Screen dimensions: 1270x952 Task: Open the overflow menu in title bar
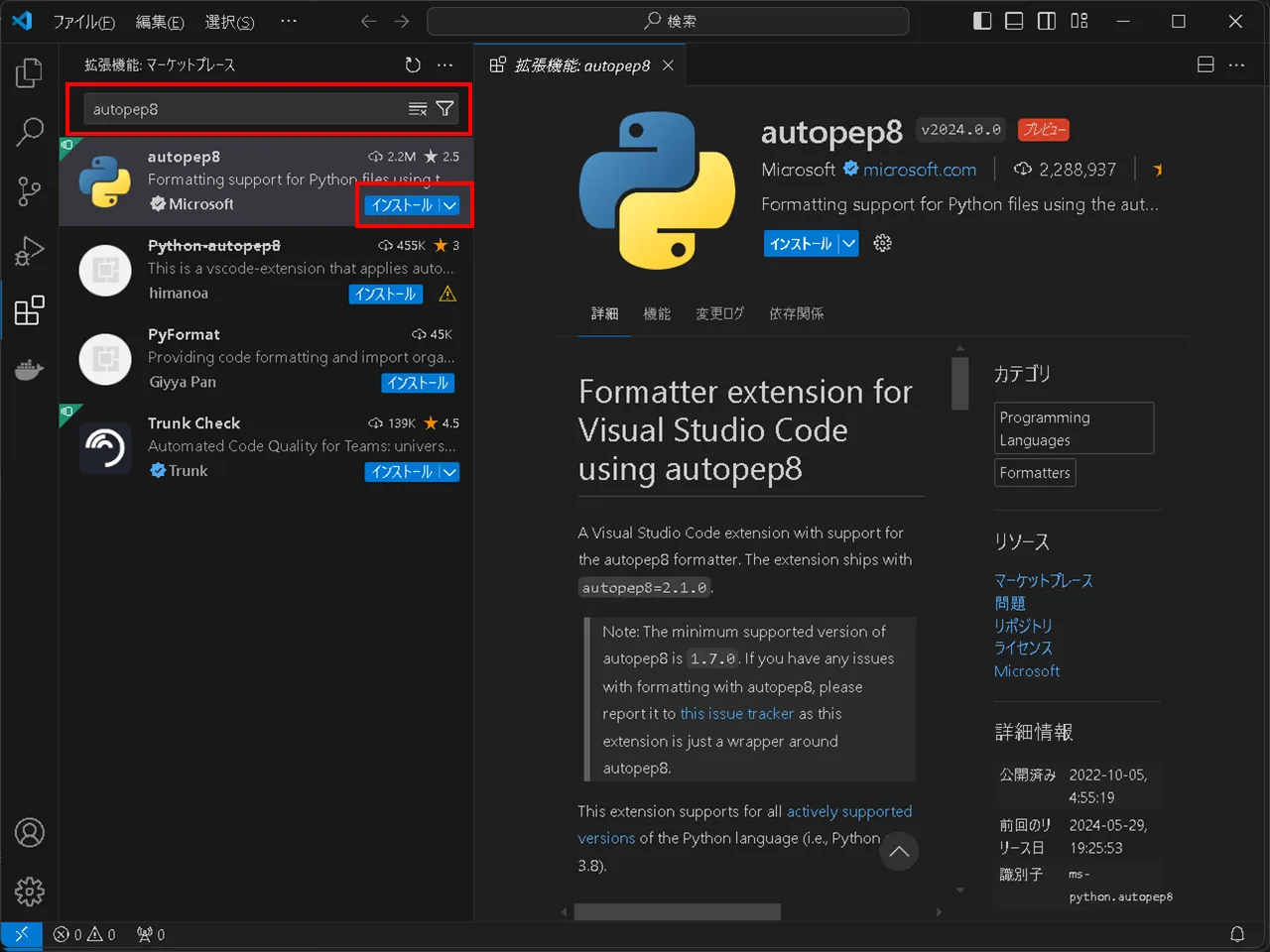tap(289, 21)
